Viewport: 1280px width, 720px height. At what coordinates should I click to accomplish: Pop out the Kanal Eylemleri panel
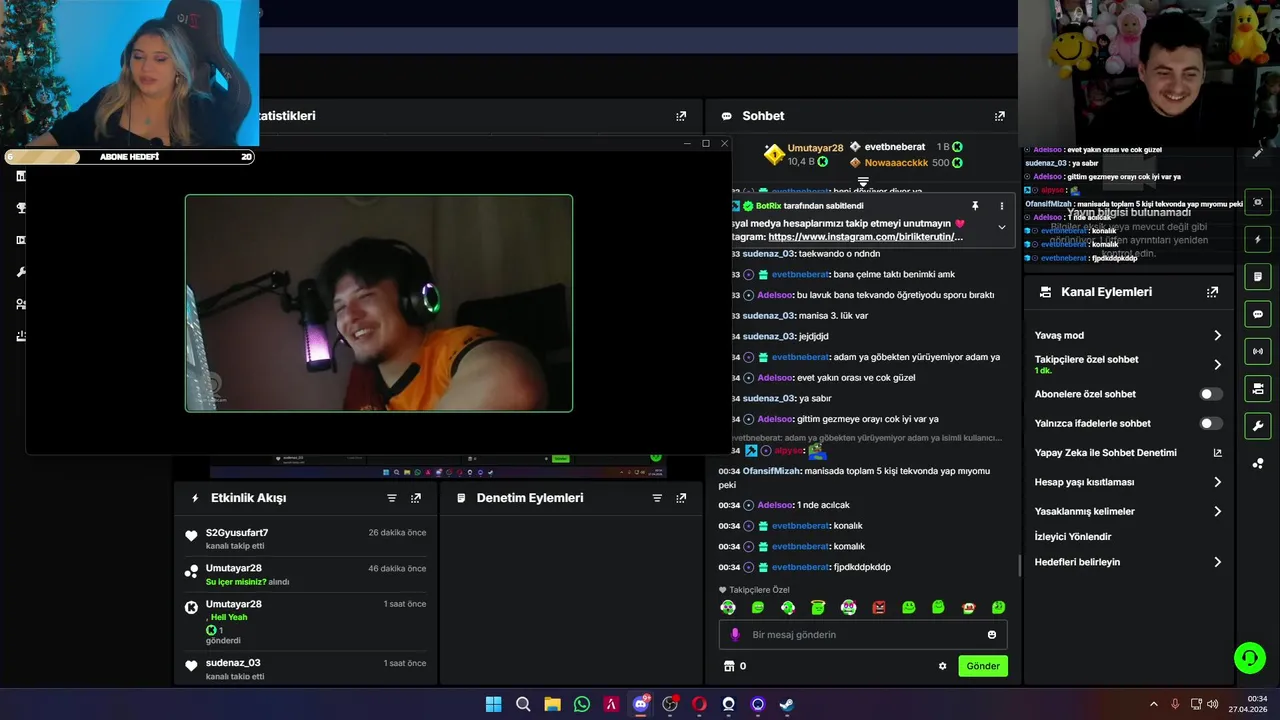point(1212,292)
